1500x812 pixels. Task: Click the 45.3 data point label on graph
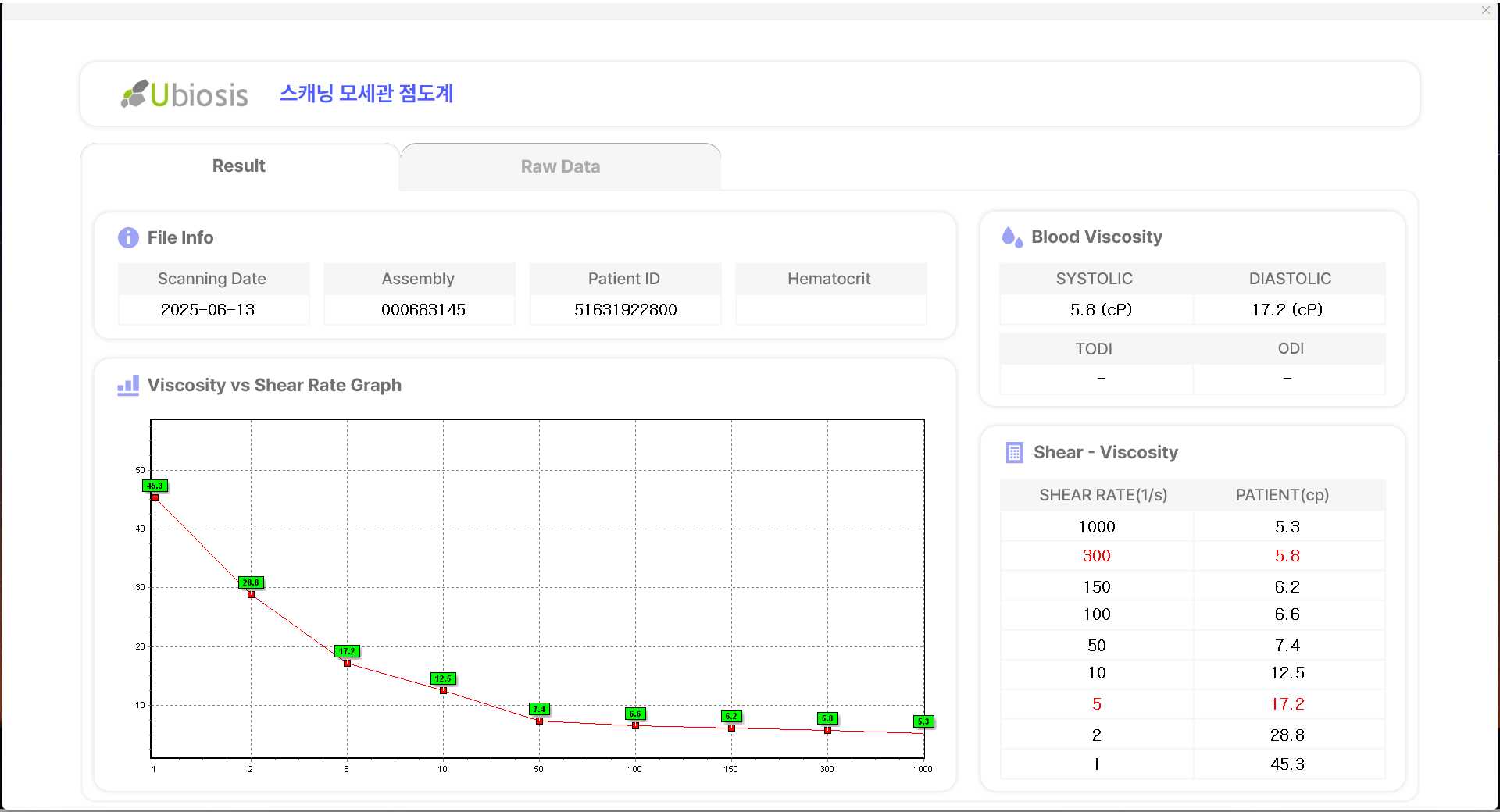[155, 486]
